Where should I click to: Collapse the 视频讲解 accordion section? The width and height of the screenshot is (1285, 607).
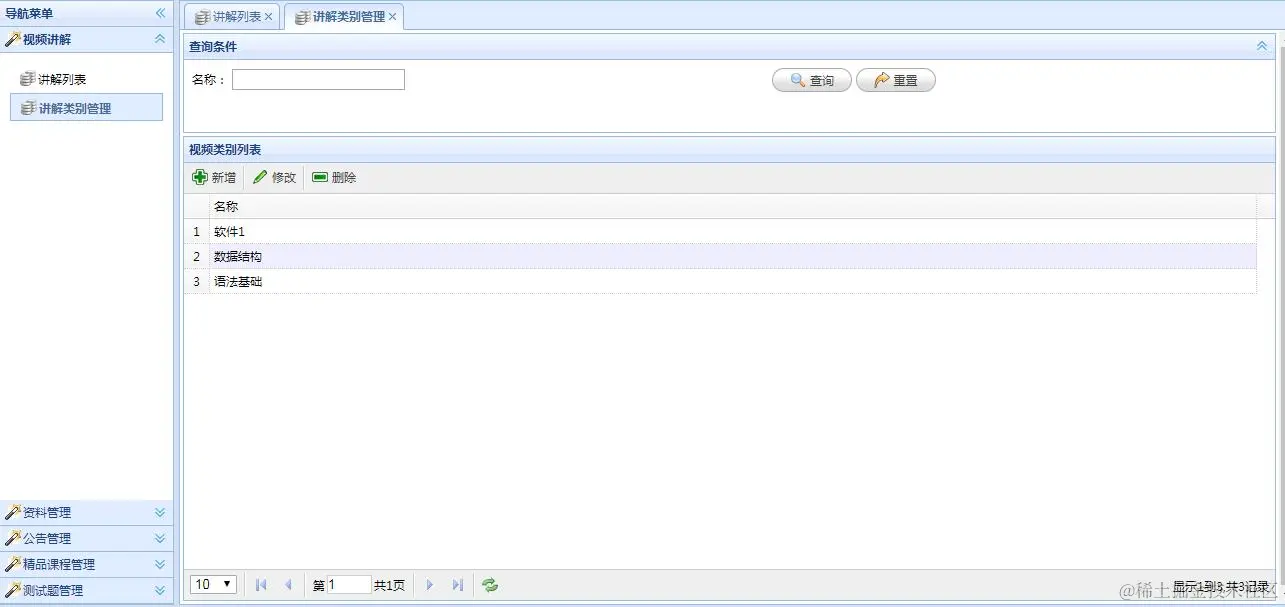160,39
